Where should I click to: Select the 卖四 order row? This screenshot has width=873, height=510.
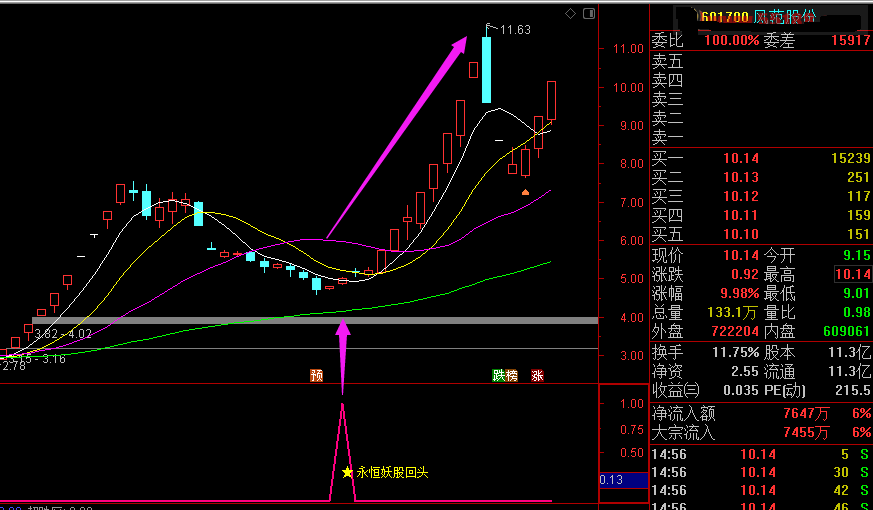761,80
